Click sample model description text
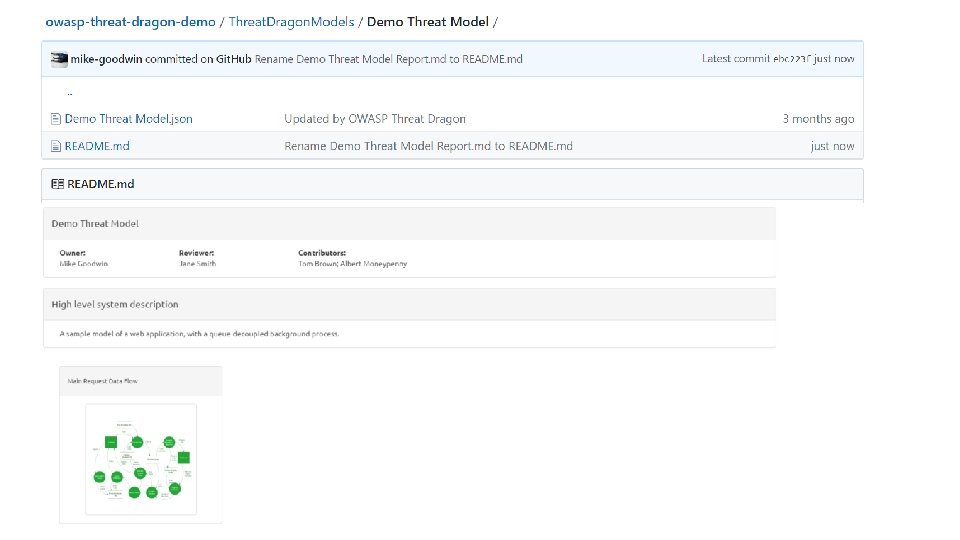This screenshot has height=540, width=960. pyautogui.click(x=199, y=334)
